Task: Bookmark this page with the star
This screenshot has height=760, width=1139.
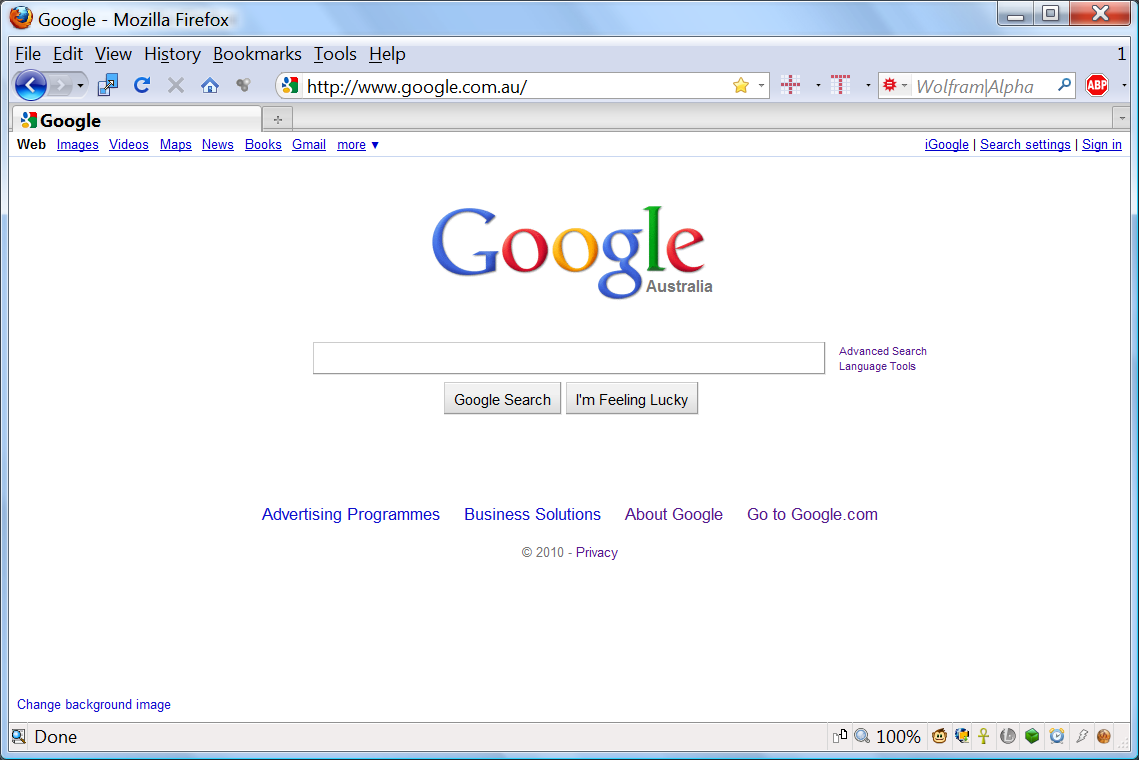Action: click(741, 86)
